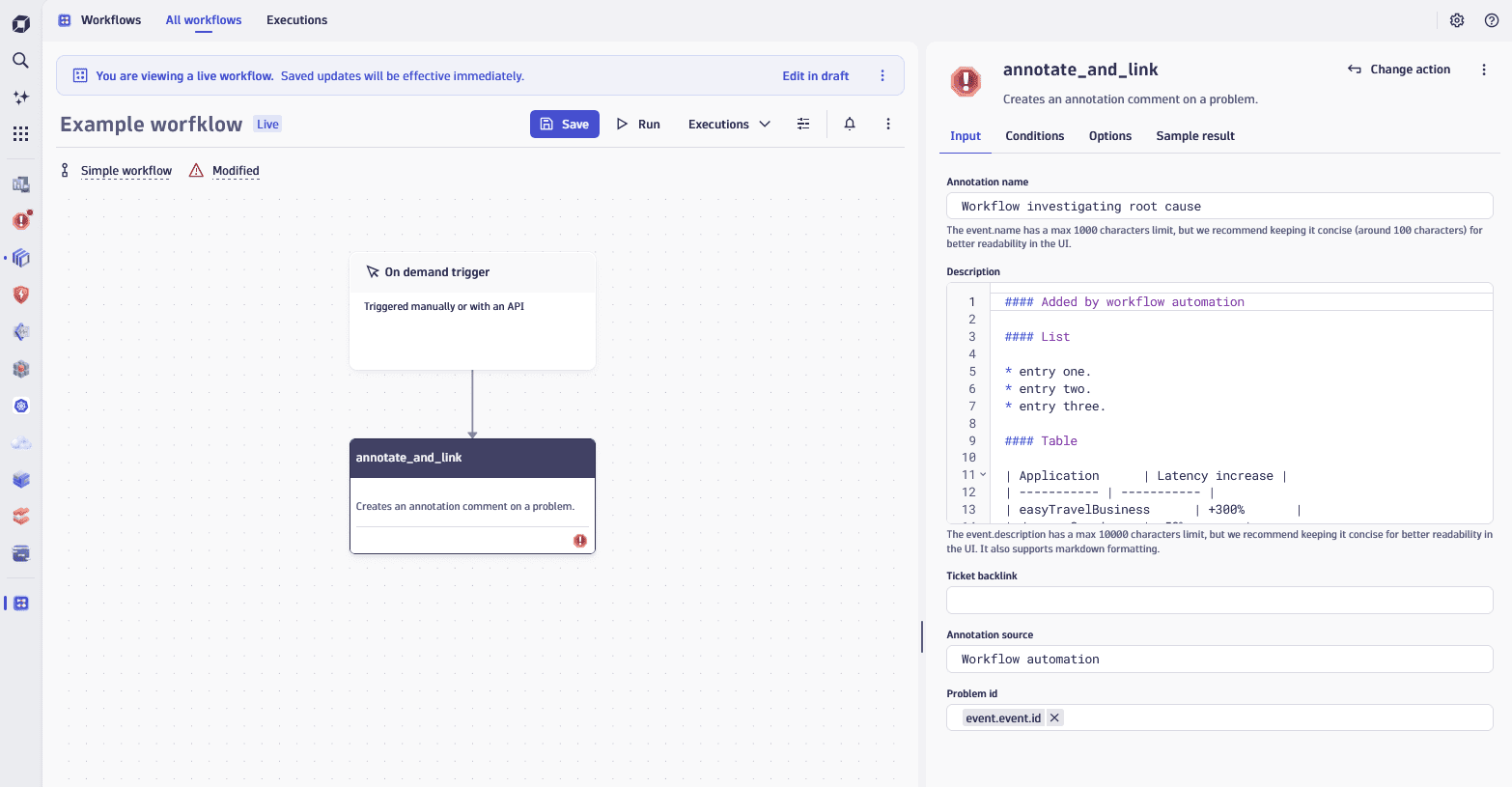Screen dimensions: 1512x787
Task: Switch to the Conditions tab
Action: click(1034, 136)
